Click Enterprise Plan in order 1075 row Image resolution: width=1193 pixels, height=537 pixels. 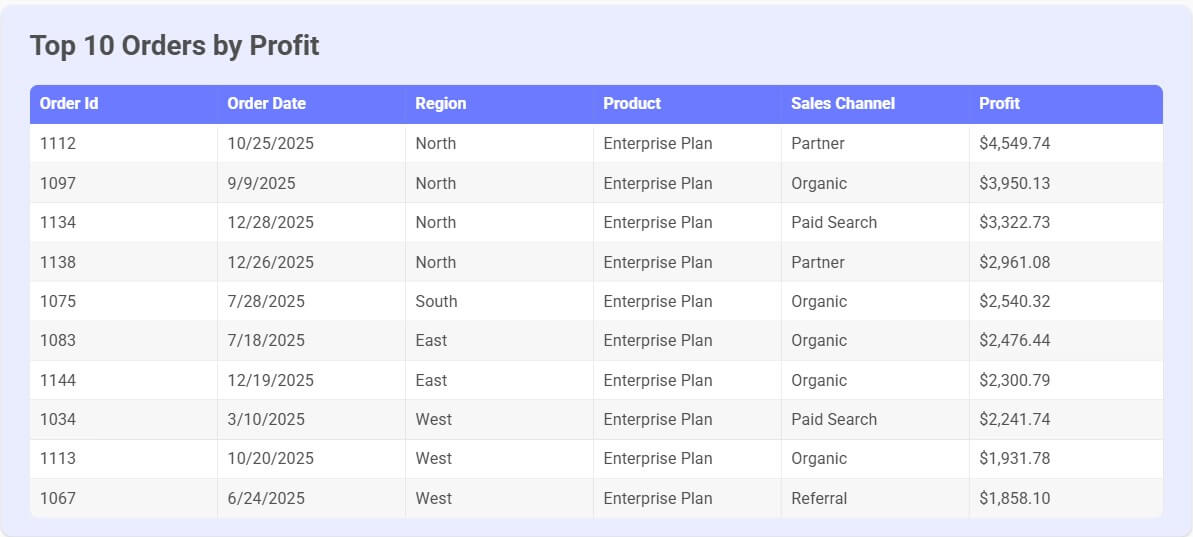[658, 301]
